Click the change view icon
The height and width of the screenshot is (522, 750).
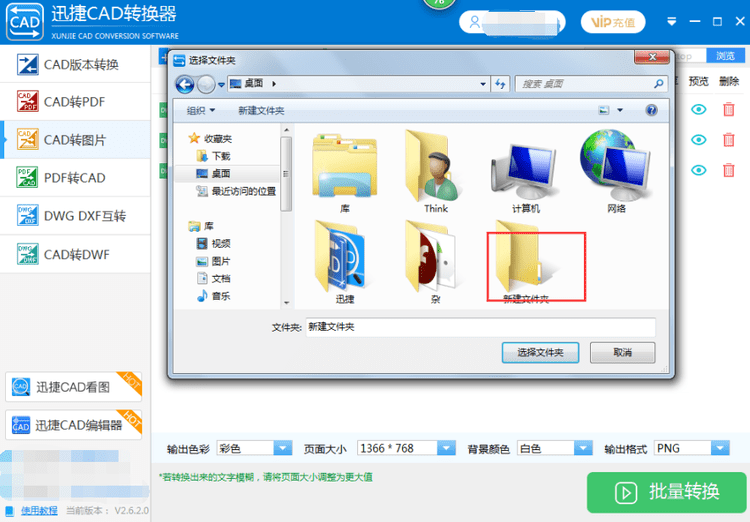604,111
